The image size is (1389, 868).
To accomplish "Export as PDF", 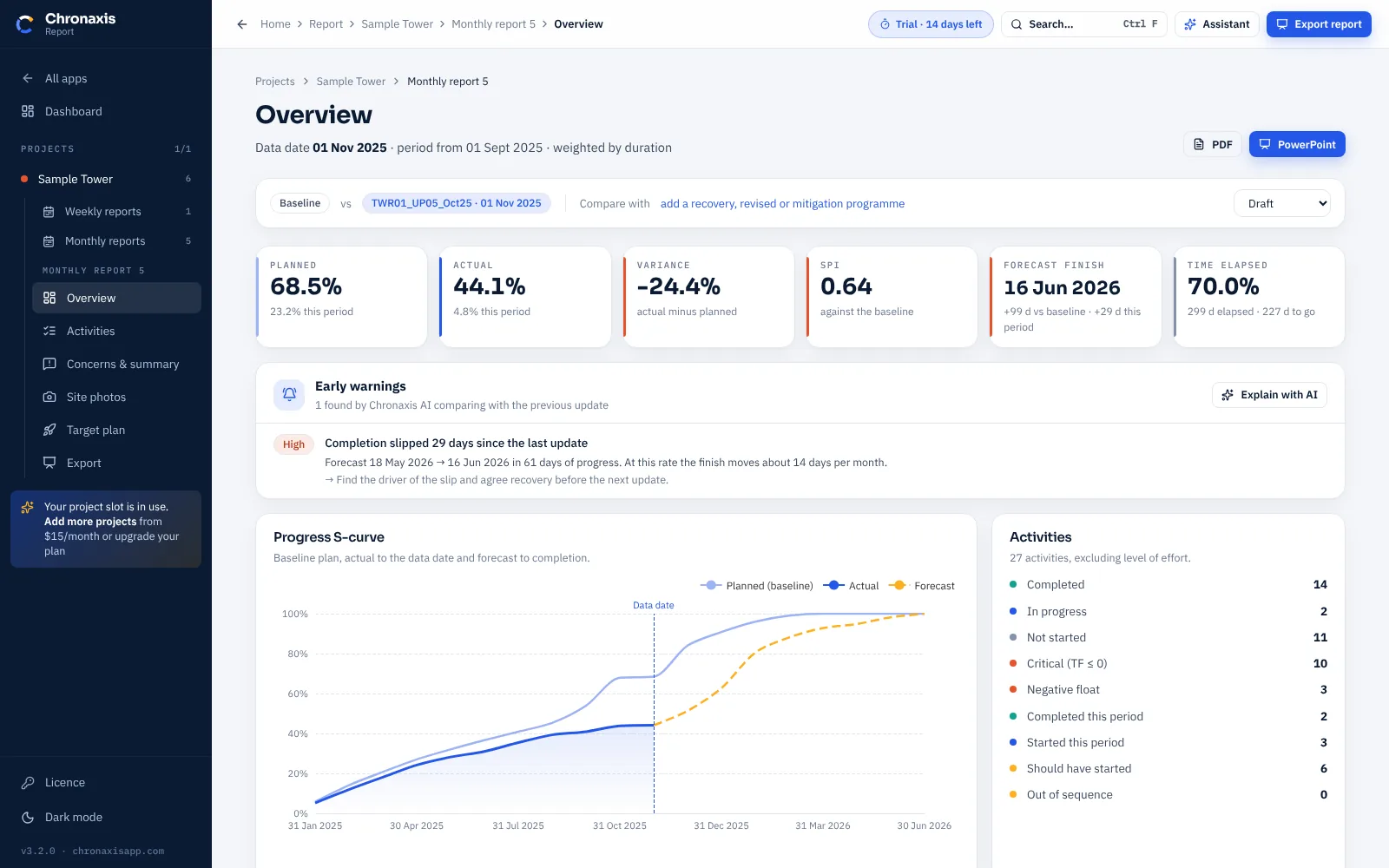I will (1213, 145).
